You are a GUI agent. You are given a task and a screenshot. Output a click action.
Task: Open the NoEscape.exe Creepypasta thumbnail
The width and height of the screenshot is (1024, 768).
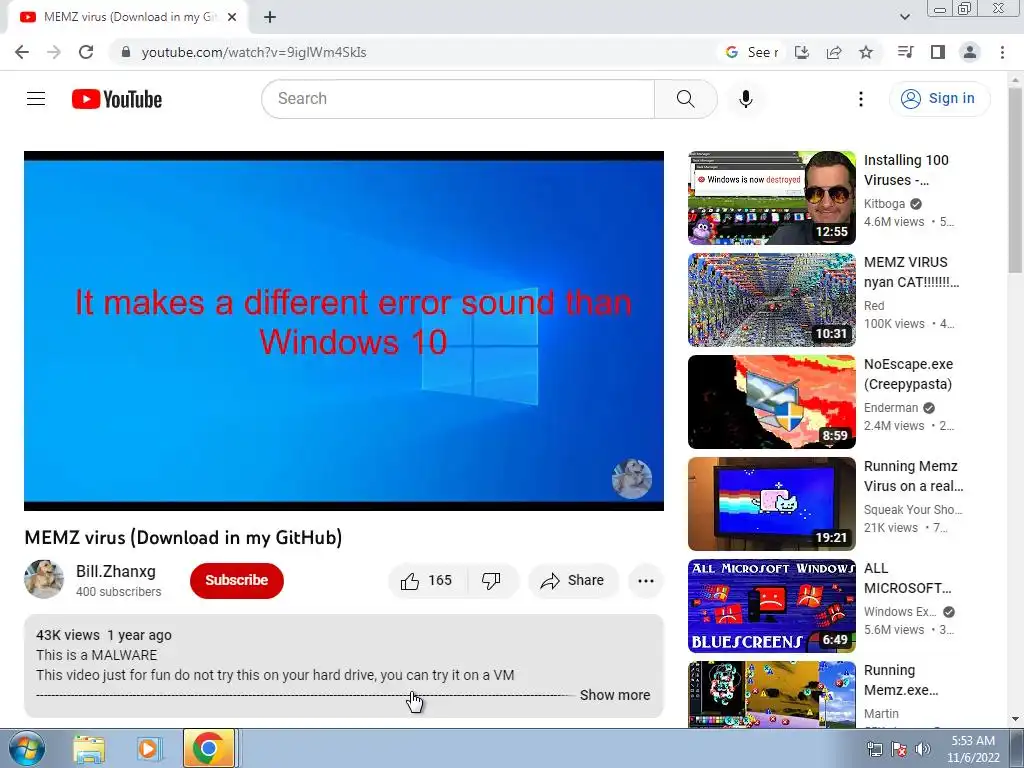771,402
